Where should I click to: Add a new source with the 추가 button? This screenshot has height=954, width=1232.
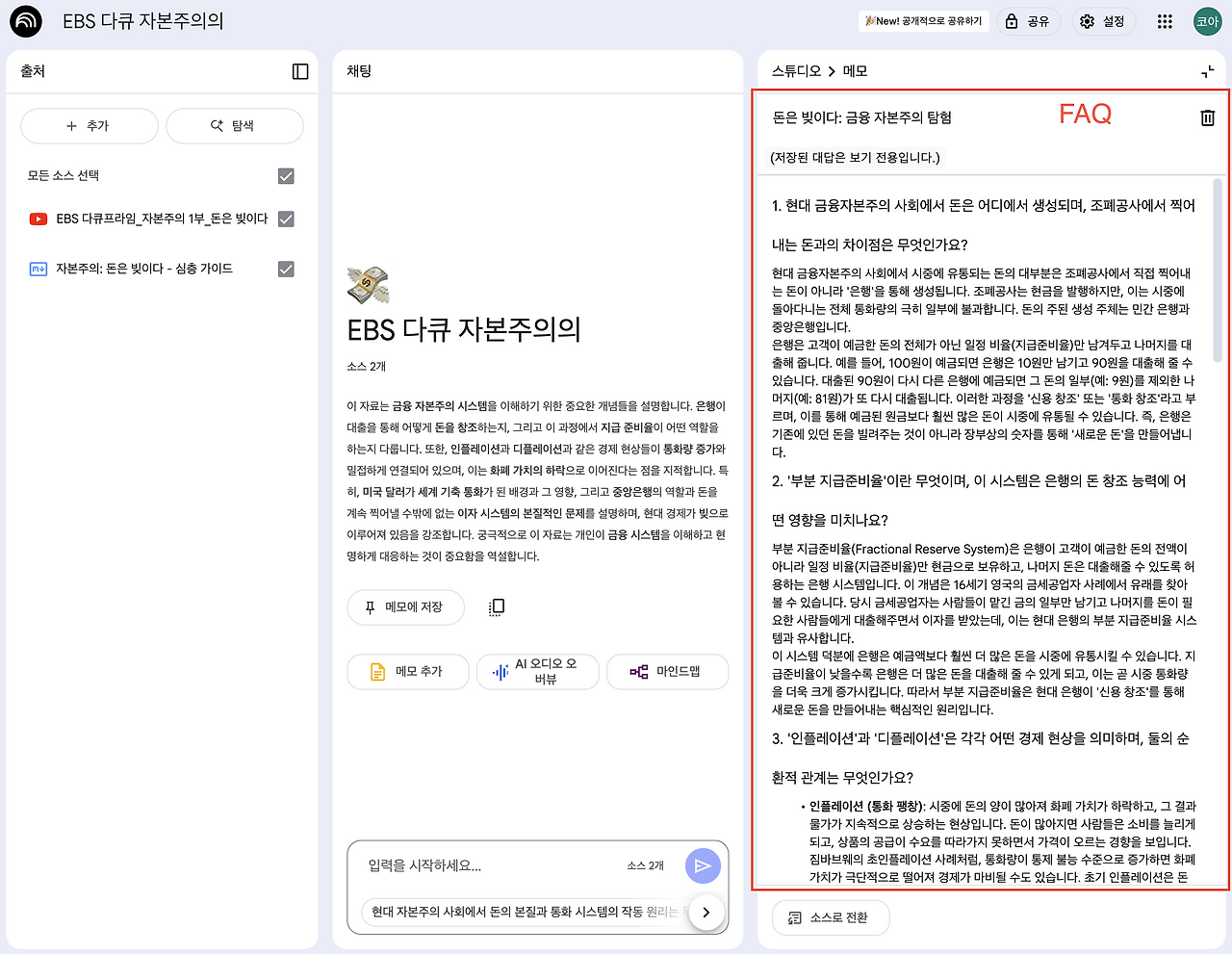coord(89,125)
